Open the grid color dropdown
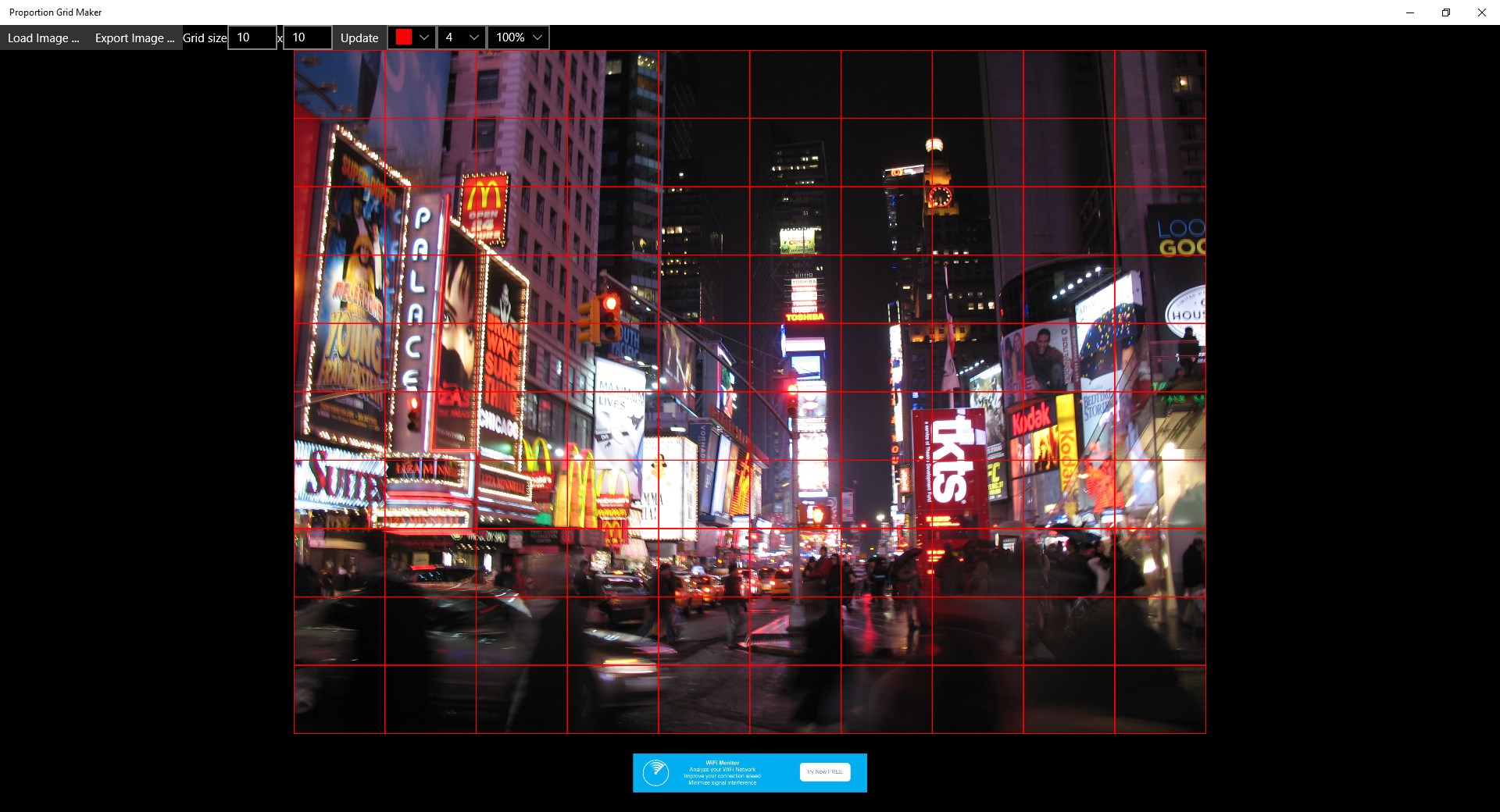This screenshot has height=812, width=1500. pos(410,37)
